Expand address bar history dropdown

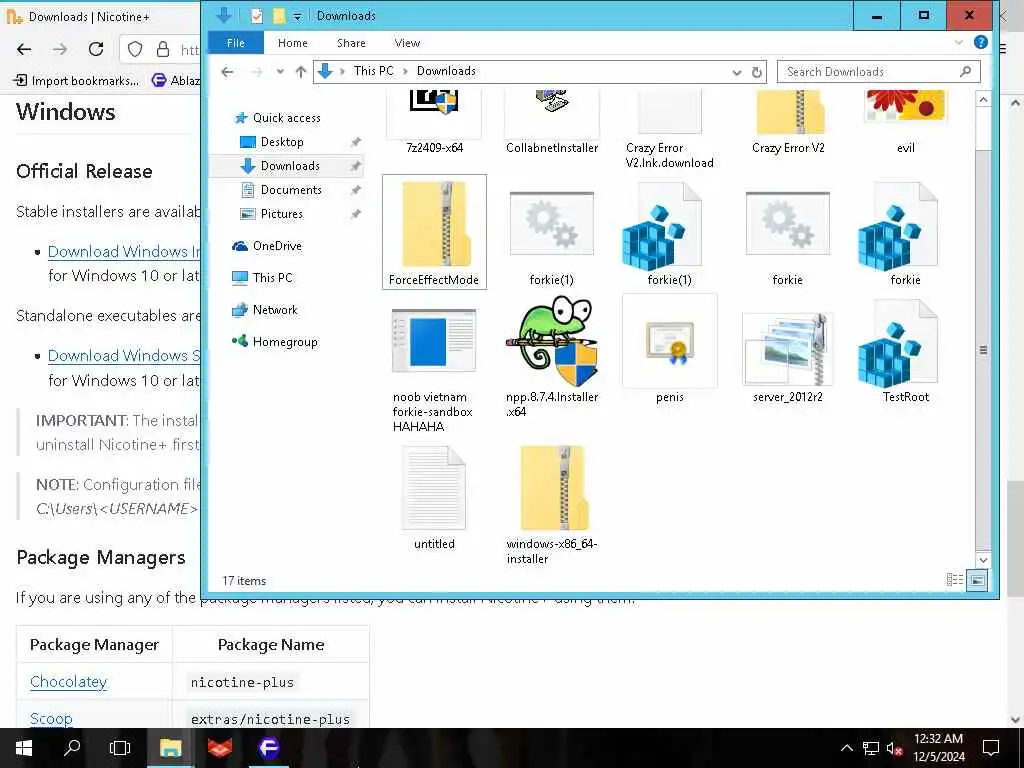(x=737, y=72)
